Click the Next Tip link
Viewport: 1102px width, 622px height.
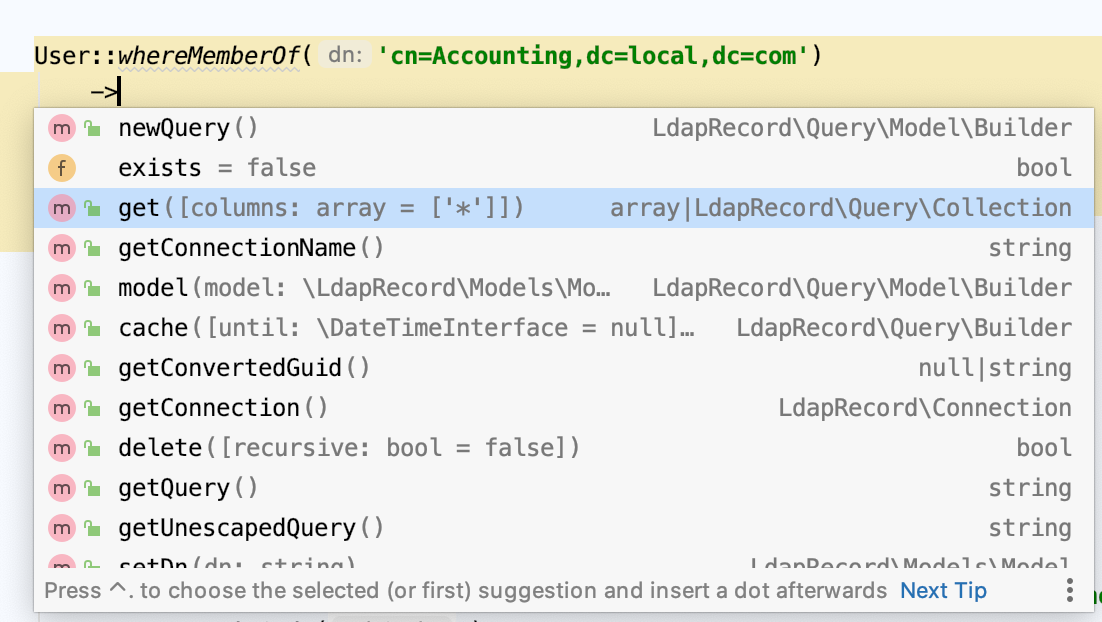[942, 590]
